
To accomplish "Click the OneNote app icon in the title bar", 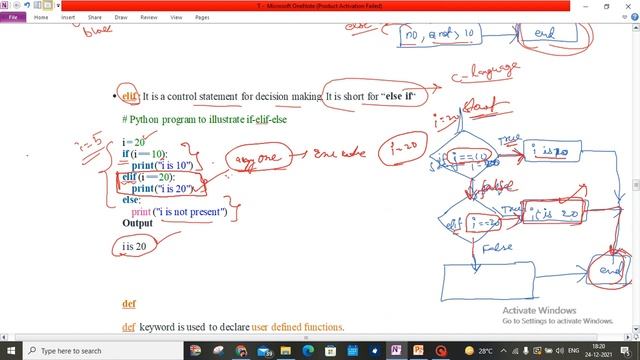I will click(x=4, y=5).
